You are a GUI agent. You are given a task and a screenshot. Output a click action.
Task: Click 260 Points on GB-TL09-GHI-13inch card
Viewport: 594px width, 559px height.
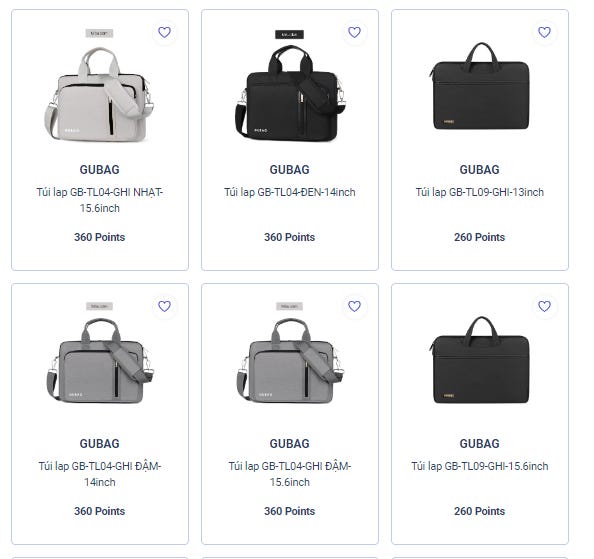tap(480, 237)
